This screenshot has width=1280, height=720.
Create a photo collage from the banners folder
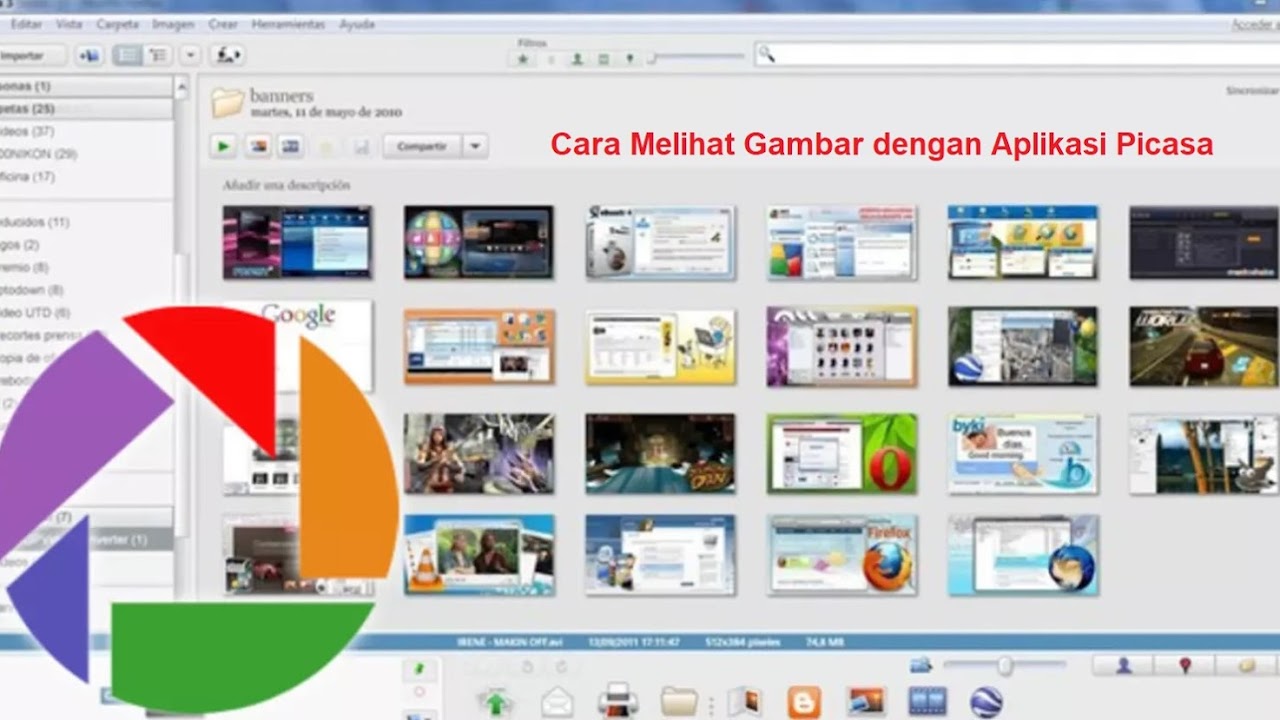click(x=258, y=147)
